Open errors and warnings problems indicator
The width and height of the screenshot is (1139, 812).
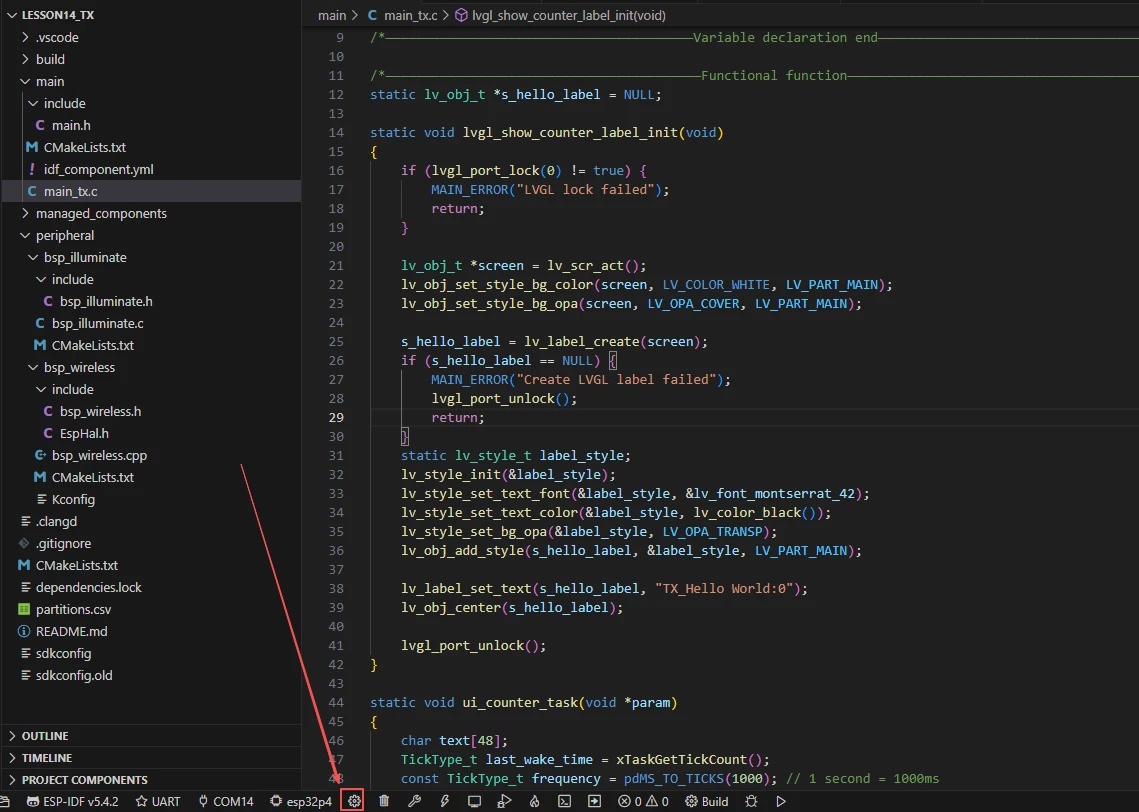[643, 801]
